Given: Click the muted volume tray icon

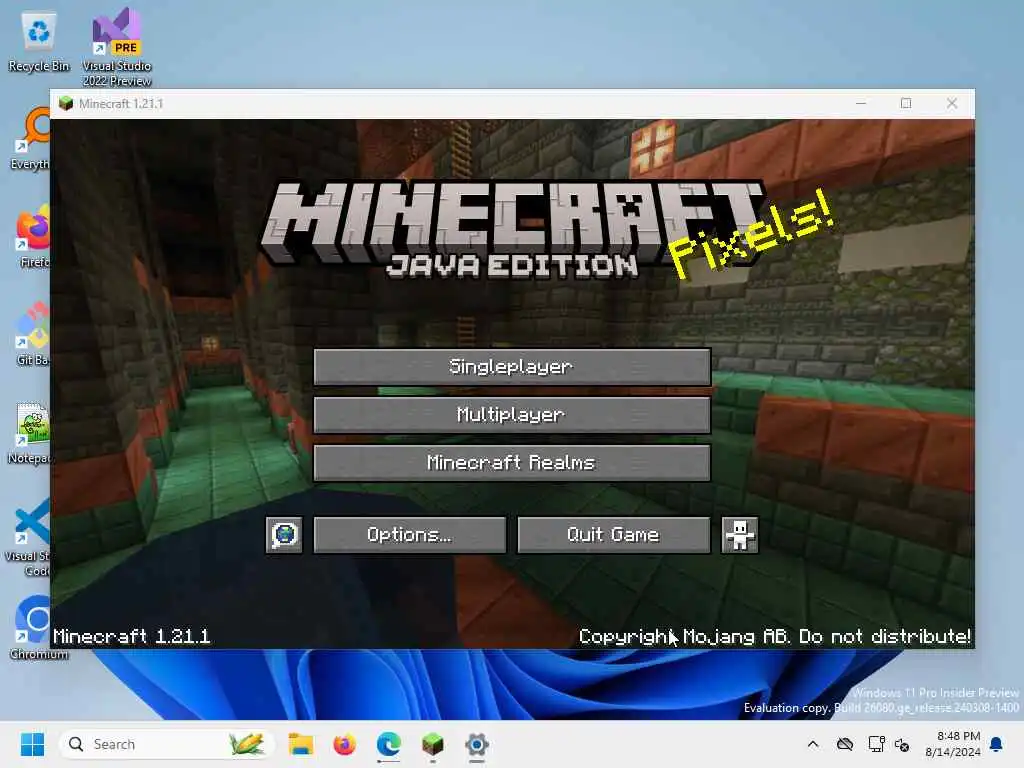Looking at the screenshot, I should point(903,744).
